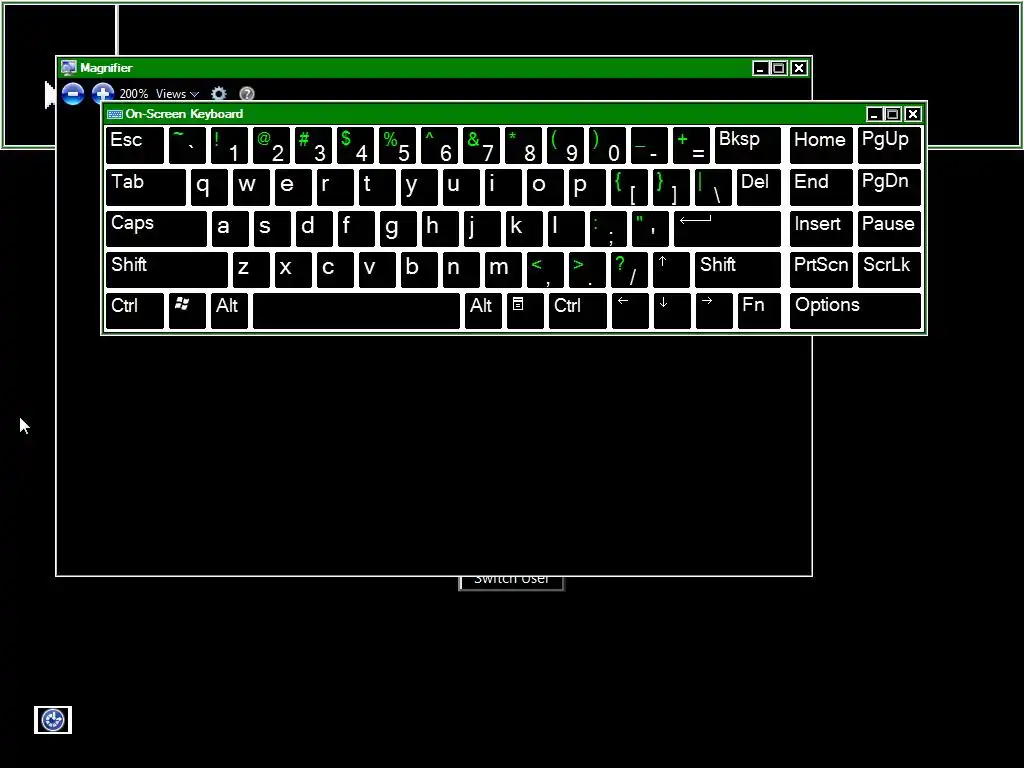Image resolution: width=1024 pixels, height=768 pixels.
Task: Tap the Insert key
Action: (821, 229)
